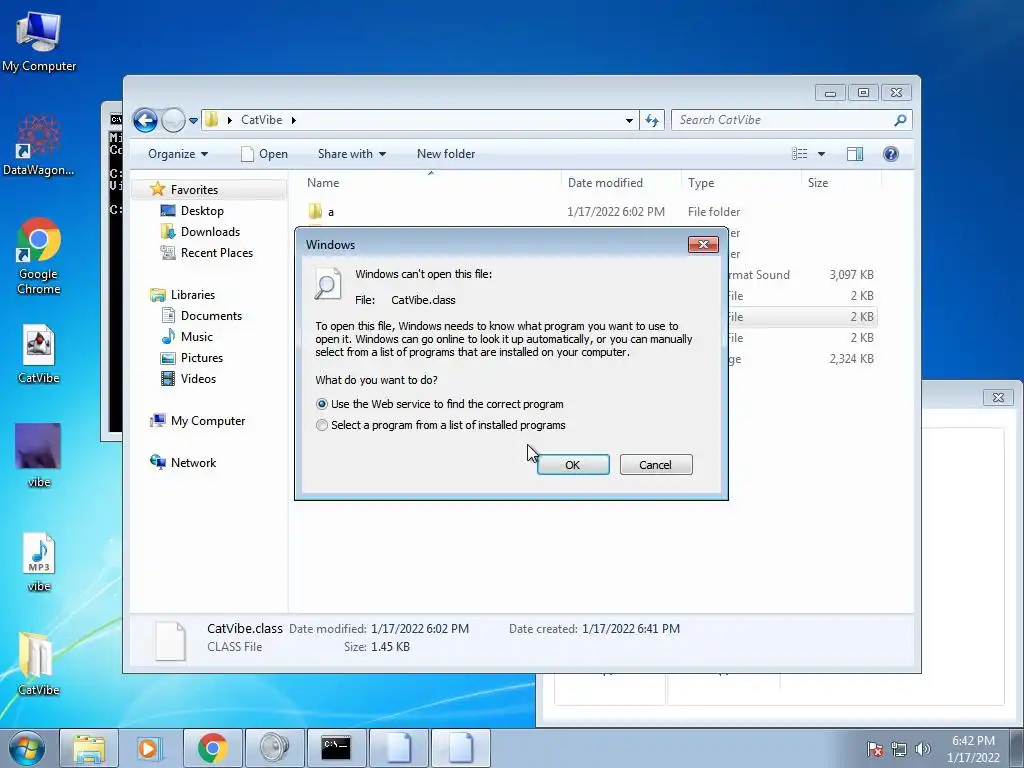
Task: Create a New folder
Action: point(446,154)
